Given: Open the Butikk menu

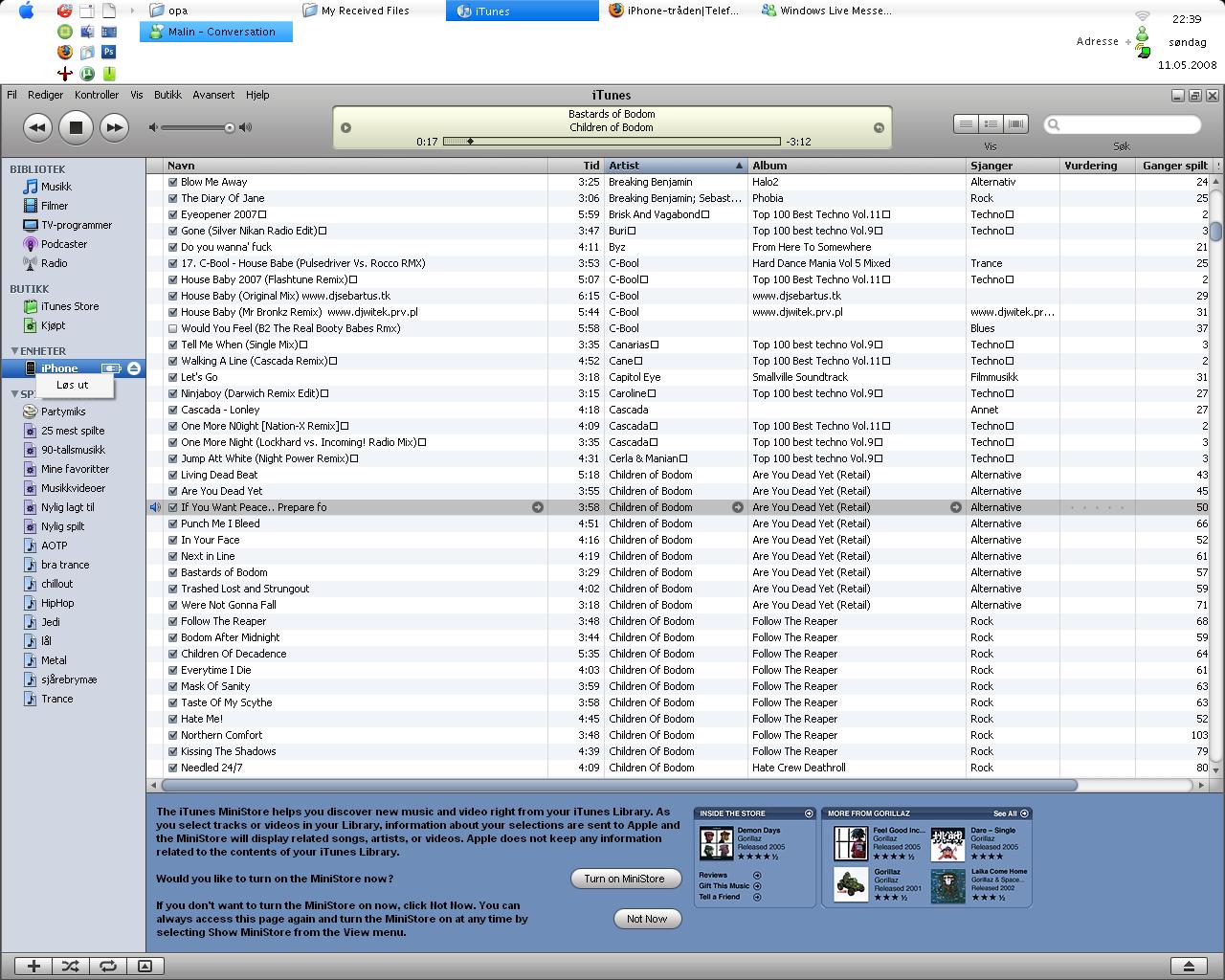Looking at the screenshot, I should coord(167,95).
